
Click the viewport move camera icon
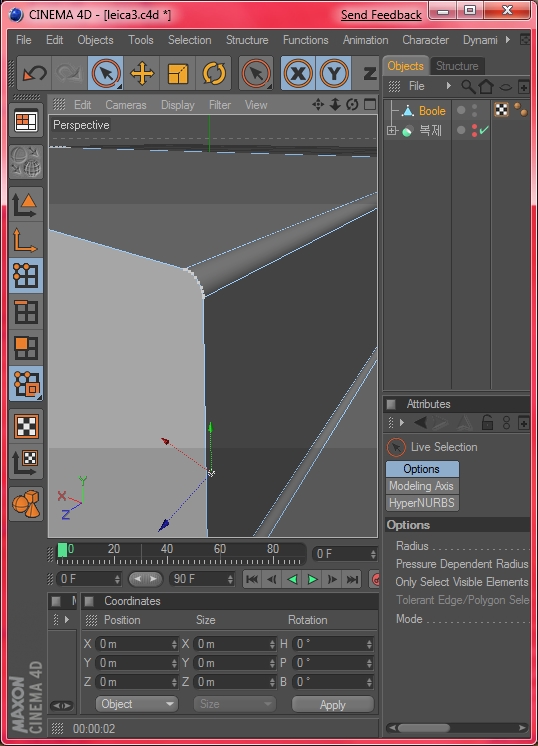click(x=318, y=104)
